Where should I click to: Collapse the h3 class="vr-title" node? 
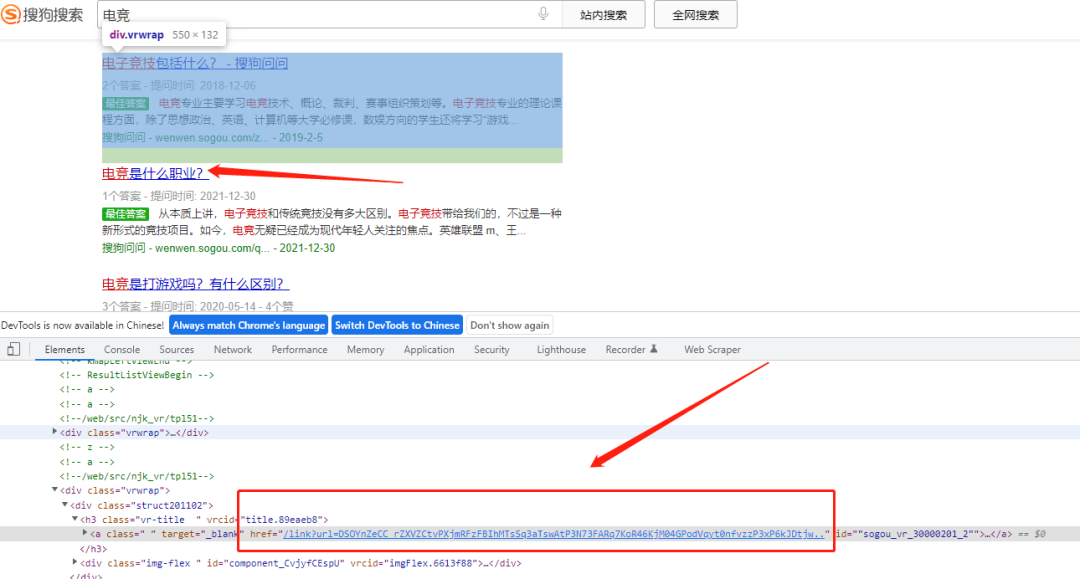tap(75, 518)
